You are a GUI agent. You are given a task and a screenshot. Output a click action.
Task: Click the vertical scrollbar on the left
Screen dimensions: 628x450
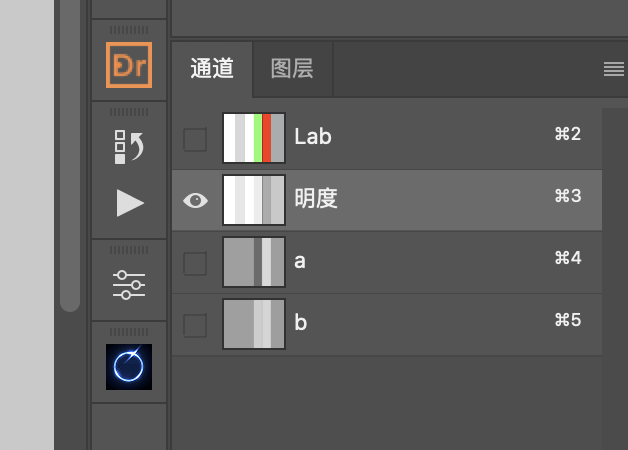[70, 154]
